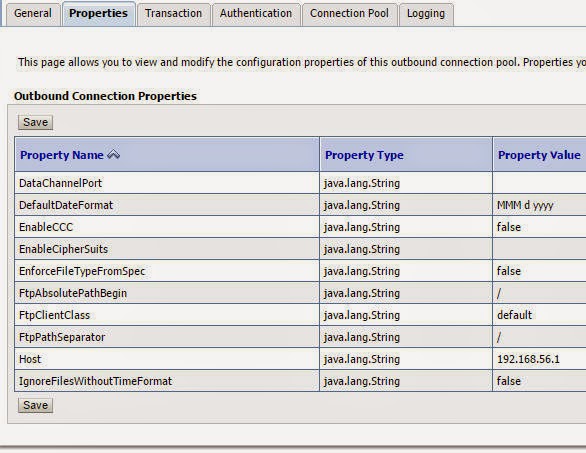The width and height of the screenshot is (586, 453).
Task: Select the Properties tab
Action: pos(98,13)
